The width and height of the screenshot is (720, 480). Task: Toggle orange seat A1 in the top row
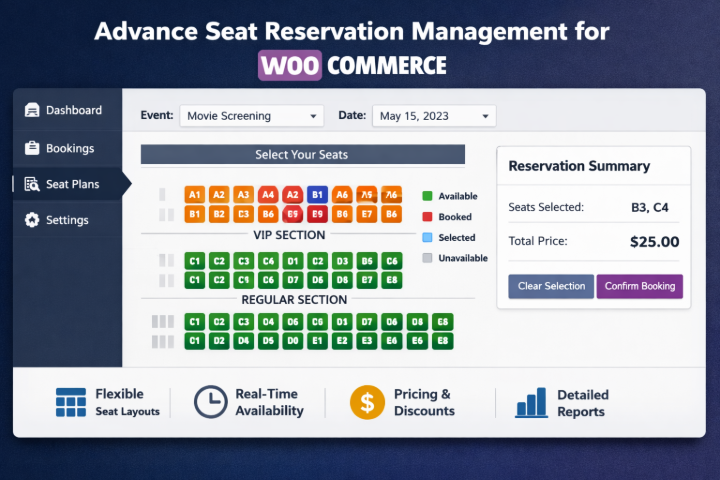[x=194, y=195]
